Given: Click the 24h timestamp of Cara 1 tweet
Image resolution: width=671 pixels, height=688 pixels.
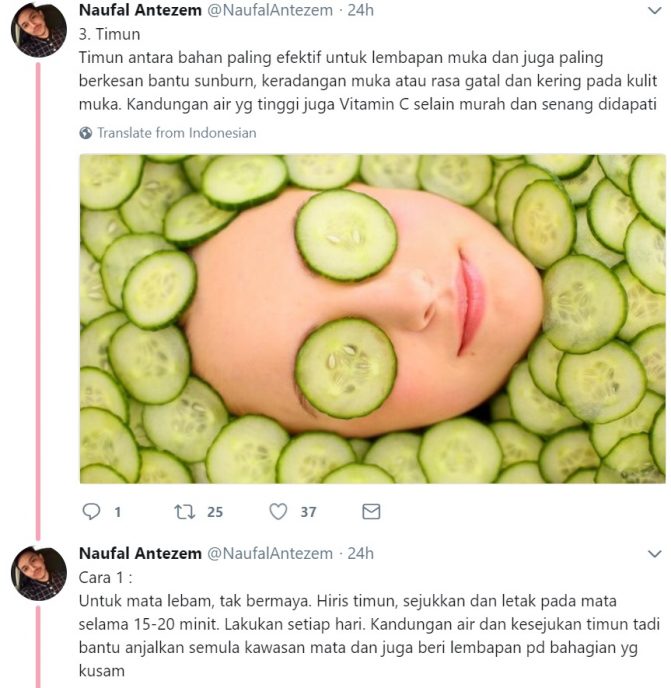Looking at the screenshot, I should 360,553.
